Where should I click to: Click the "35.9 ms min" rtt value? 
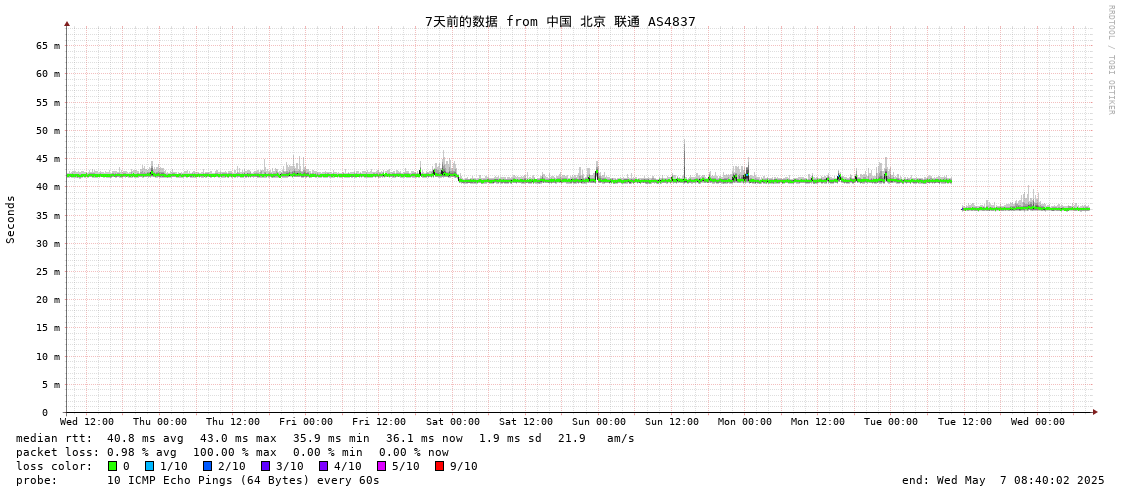point(331,438)
